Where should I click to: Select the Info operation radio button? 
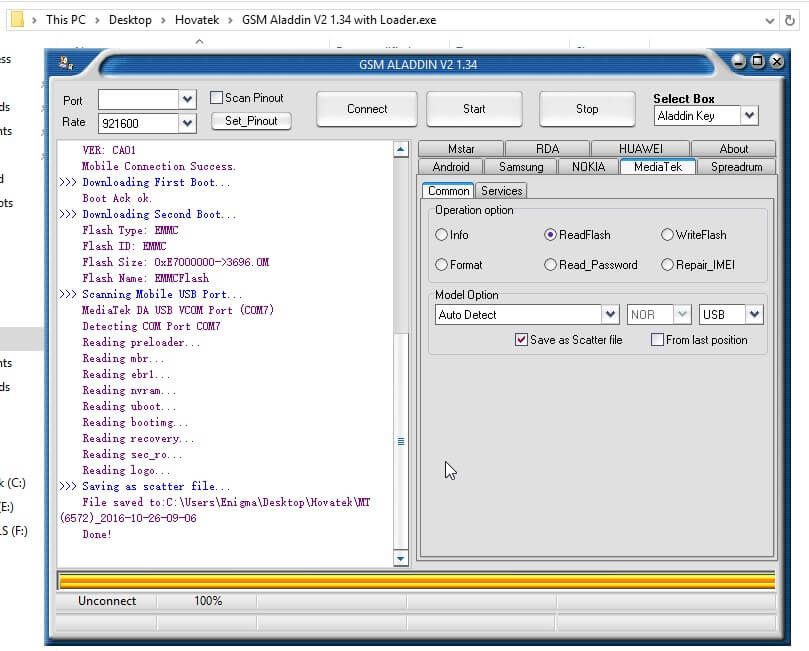(x=441, y=235)
